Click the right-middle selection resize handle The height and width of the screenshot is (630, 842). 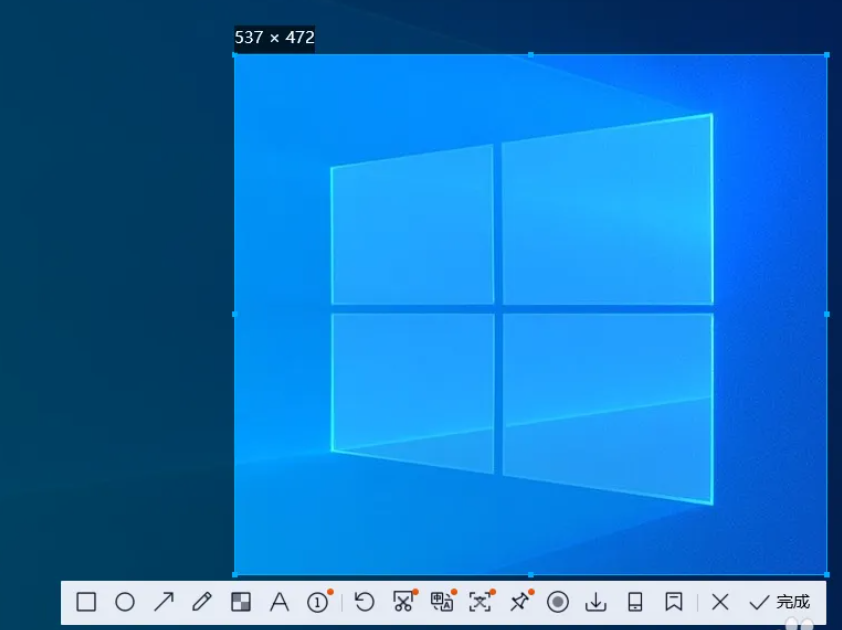coord(827,314)
